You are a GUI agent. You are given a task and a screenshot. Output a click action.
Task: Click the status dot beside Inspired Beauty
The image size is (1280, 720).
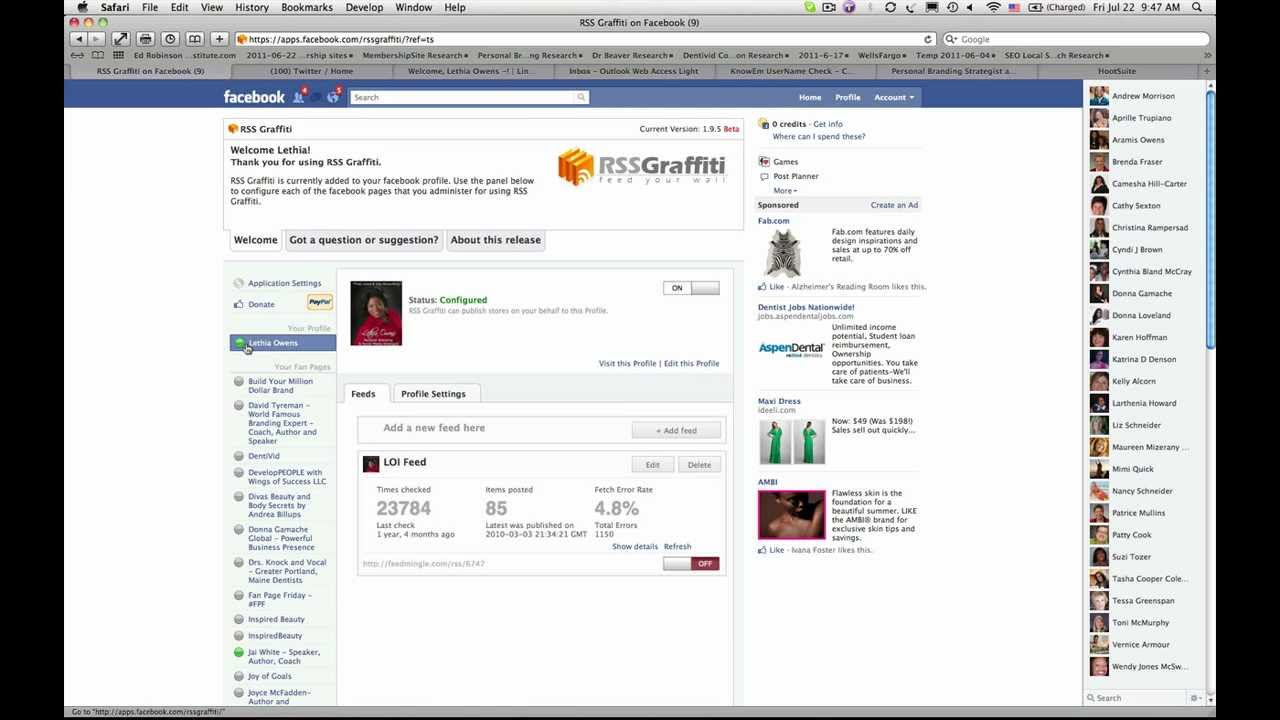pos(238,620)
